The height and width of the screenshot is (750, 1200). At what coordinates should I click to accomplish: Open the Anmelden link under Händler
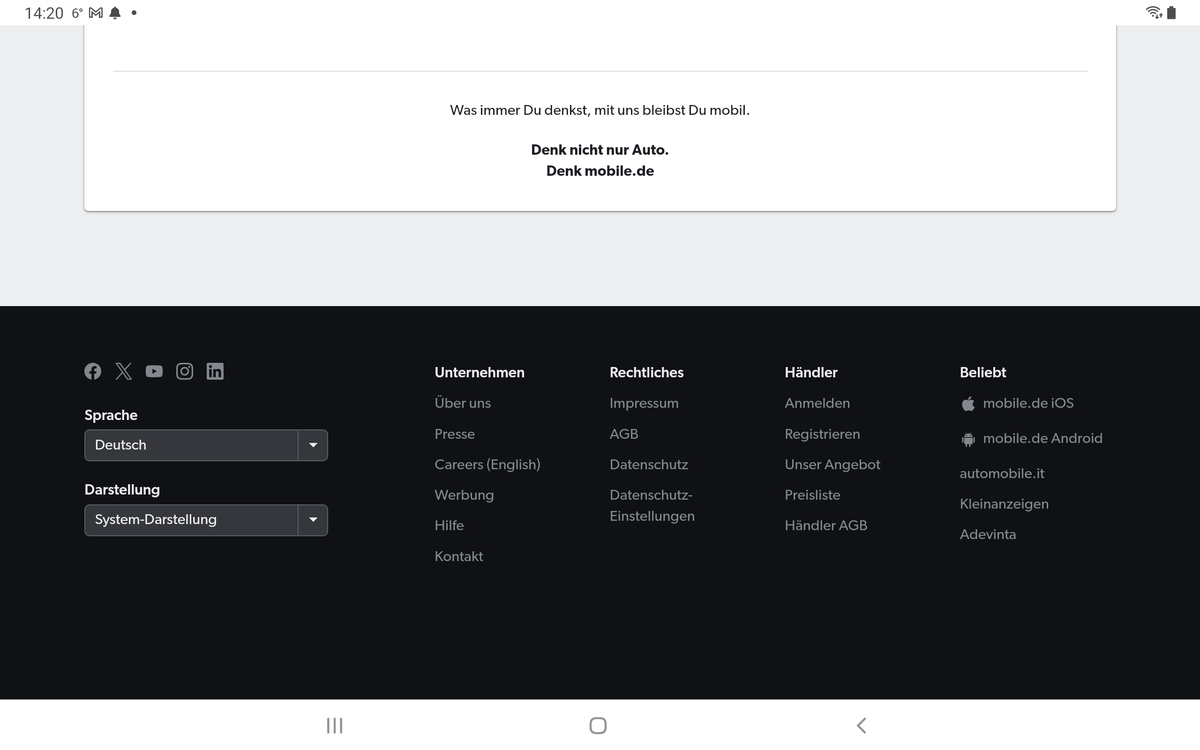tap(817, 403)
